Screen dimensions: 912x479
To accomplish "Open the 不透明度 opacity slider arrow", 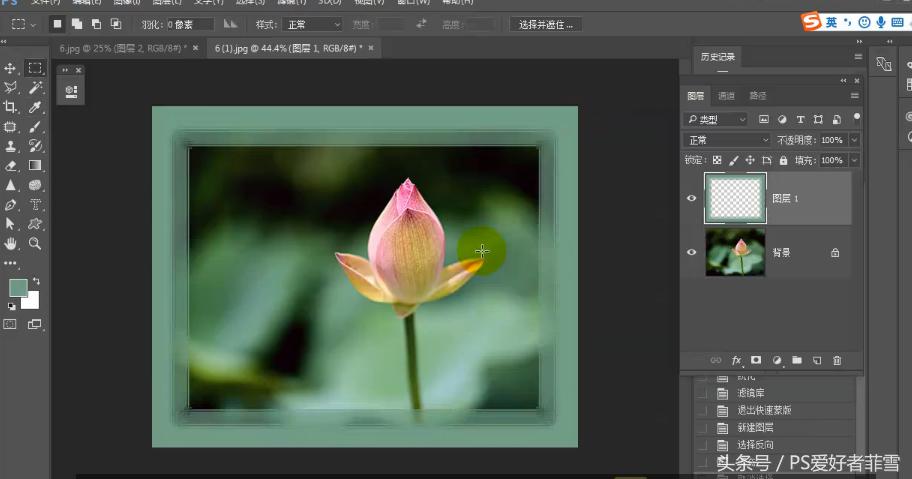I will [x=854, y=140].
